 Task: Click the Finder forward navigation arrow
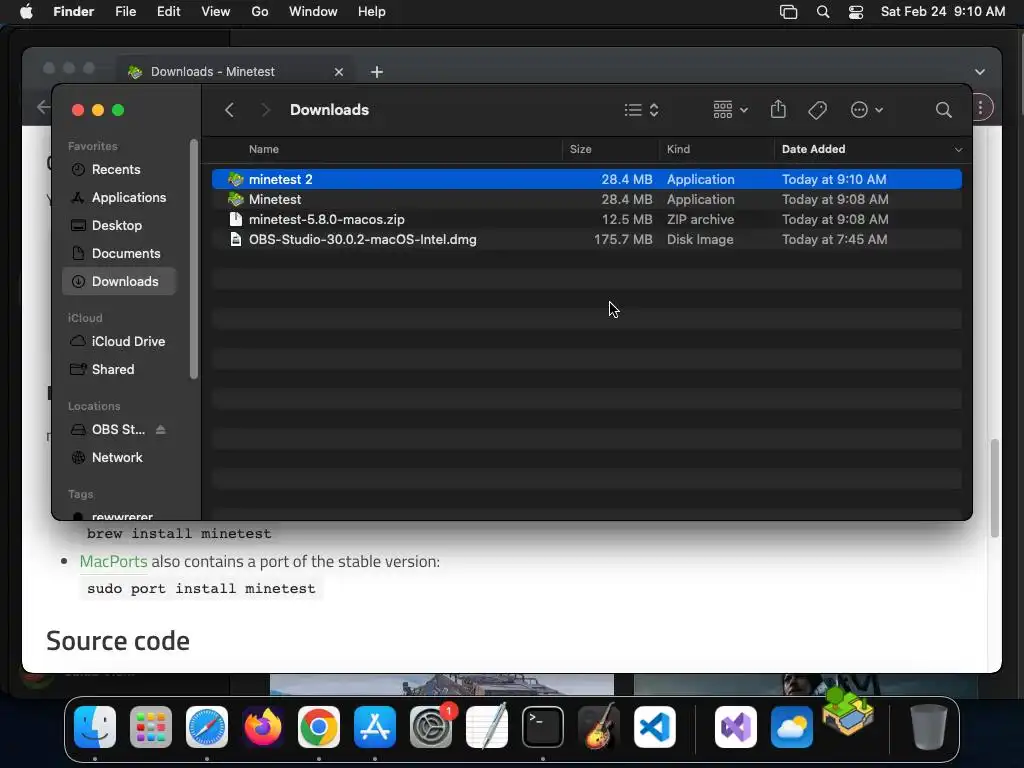[265, 110]
